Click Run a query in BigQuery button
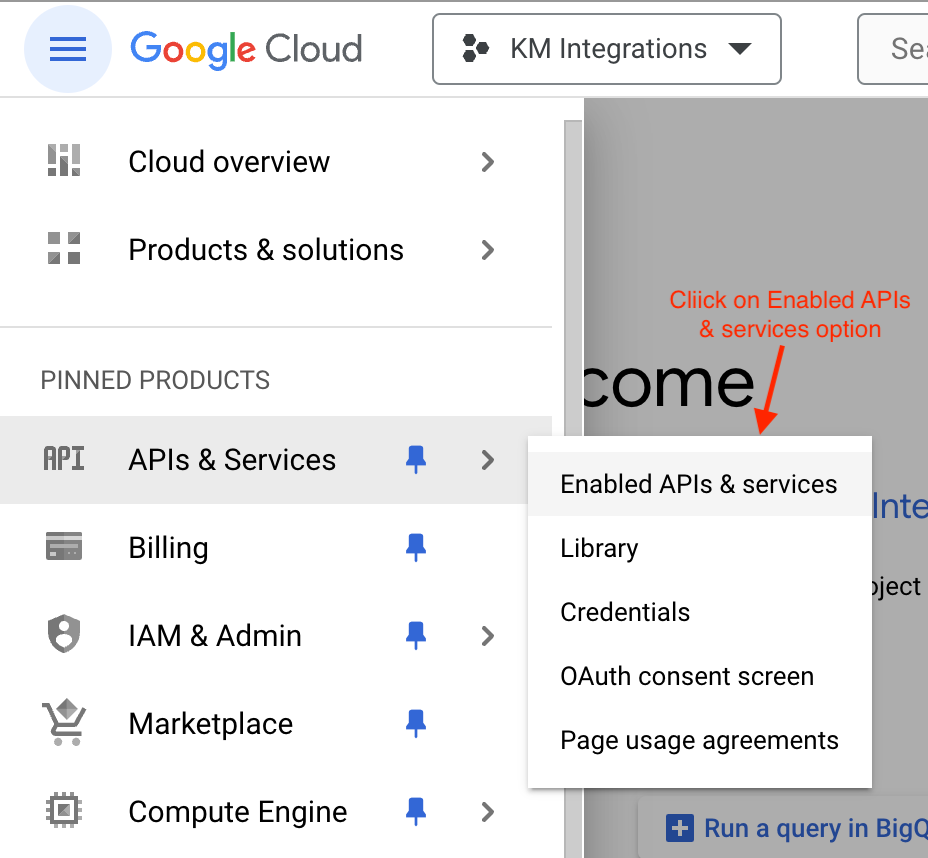Image resolution: width=928 pixels, height=858 pixels. point(783,828)
